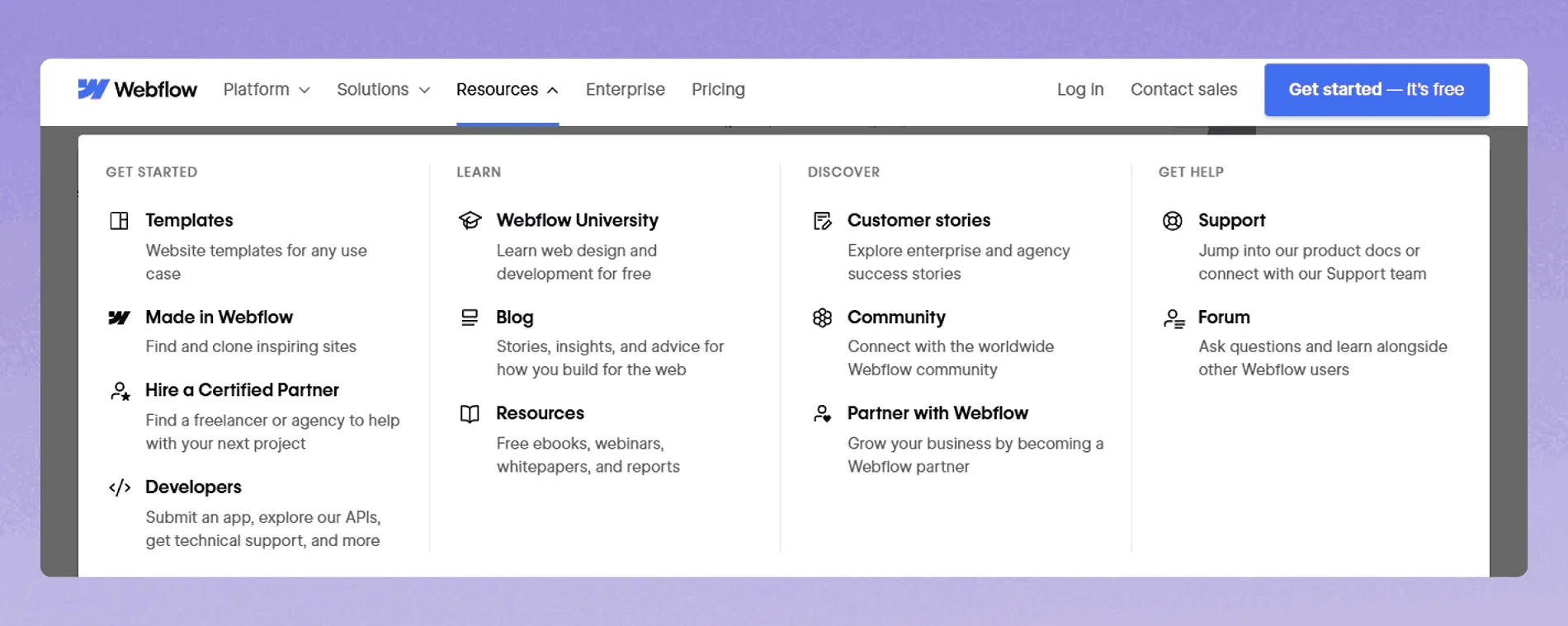This screenshot has height=626, width=1568.
Task: Select Contact sales in the top bar
Action: pyautogui.click(x=1183, y=89)
